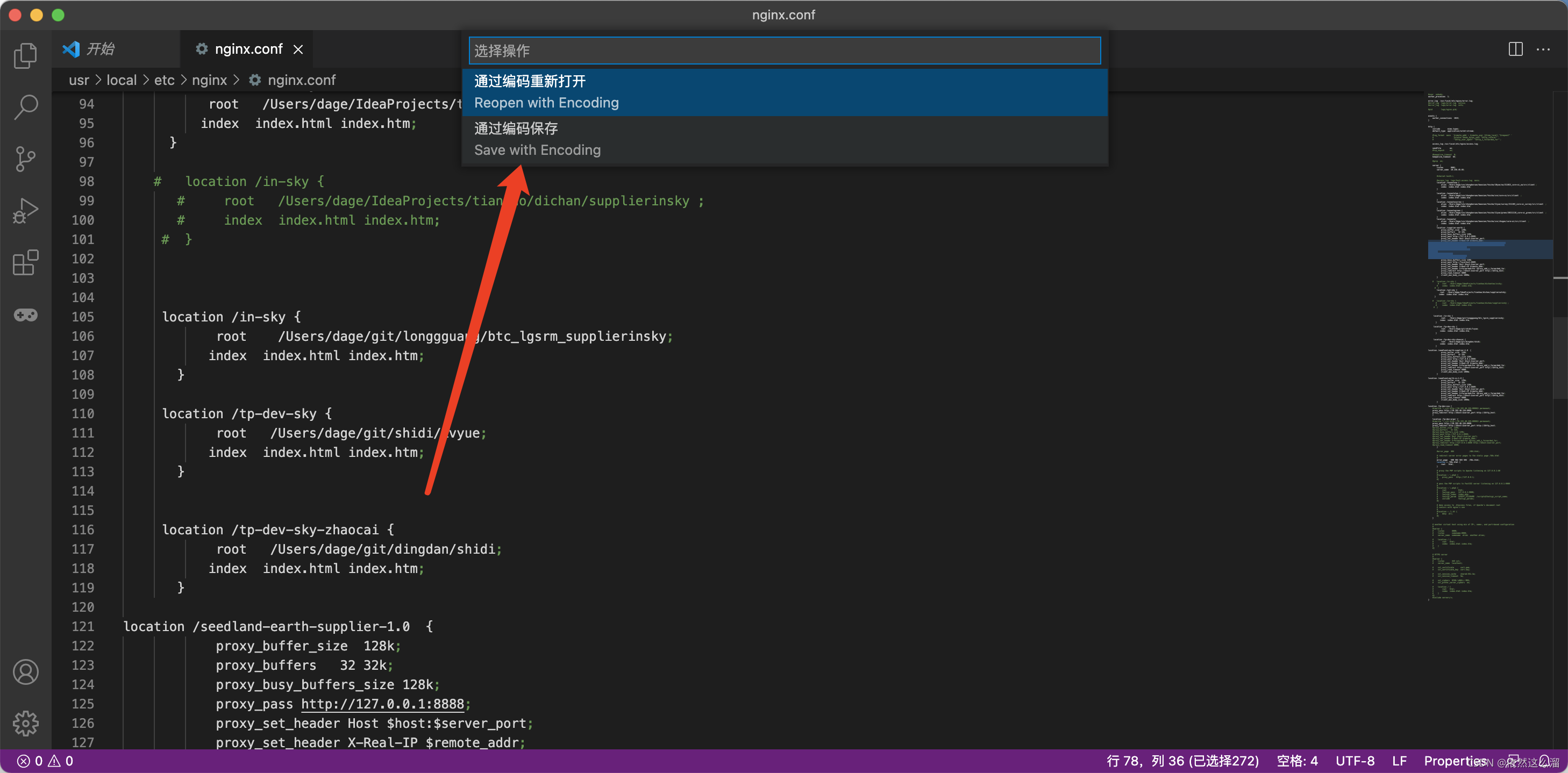
Task: Open the Search sidebar icon
Action: (x=26, y=107)
